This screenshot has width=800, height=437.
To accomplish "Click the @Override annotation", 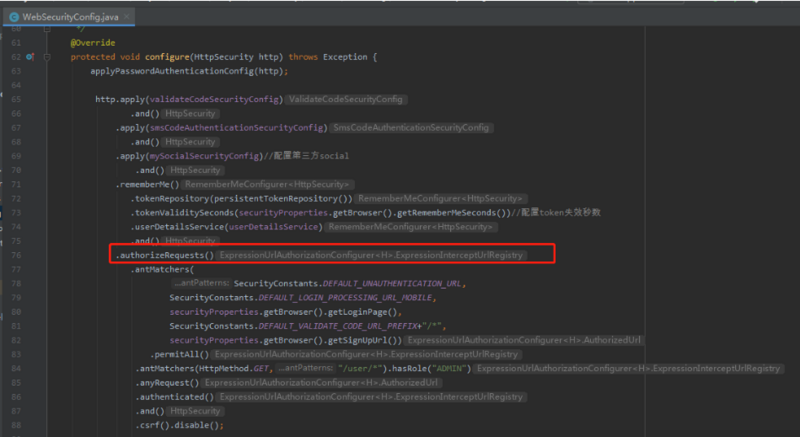I will click(92, 43).
